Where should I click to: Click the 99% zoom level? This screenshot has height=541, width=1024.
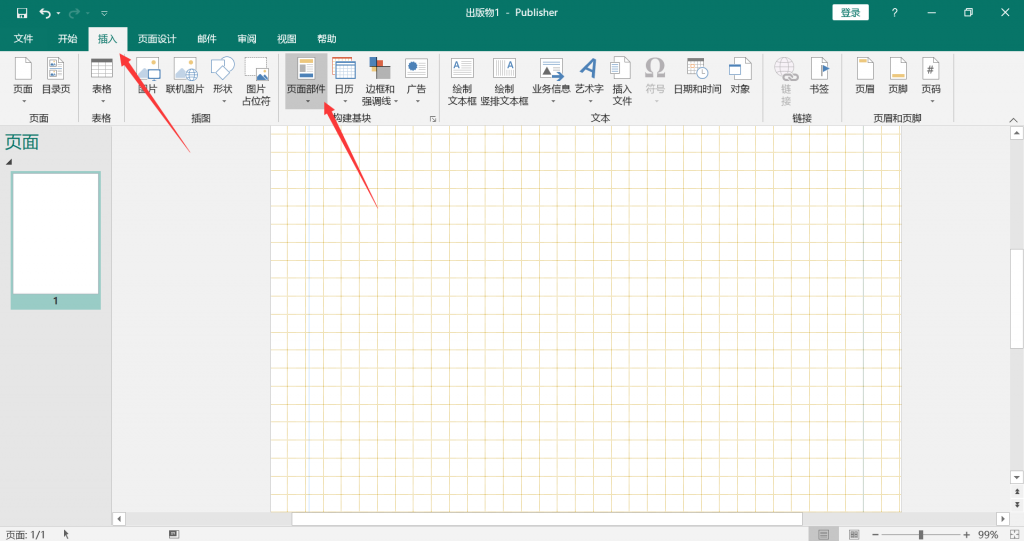987,534
